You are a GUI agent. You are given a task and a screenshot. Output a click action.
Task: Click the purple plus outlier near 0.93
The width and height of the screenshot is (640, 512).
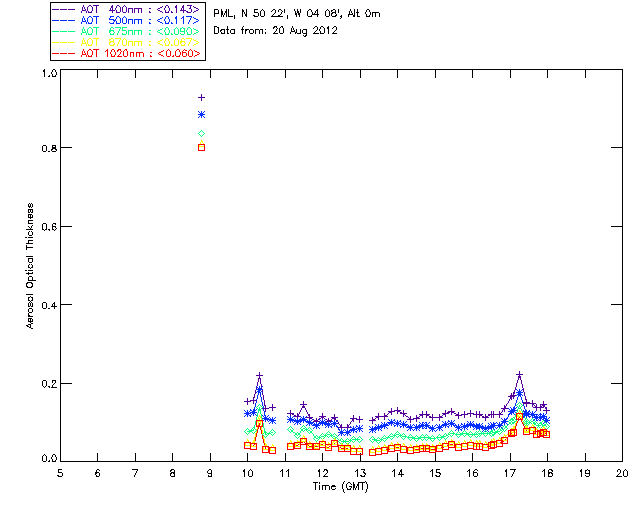[201, 98]
